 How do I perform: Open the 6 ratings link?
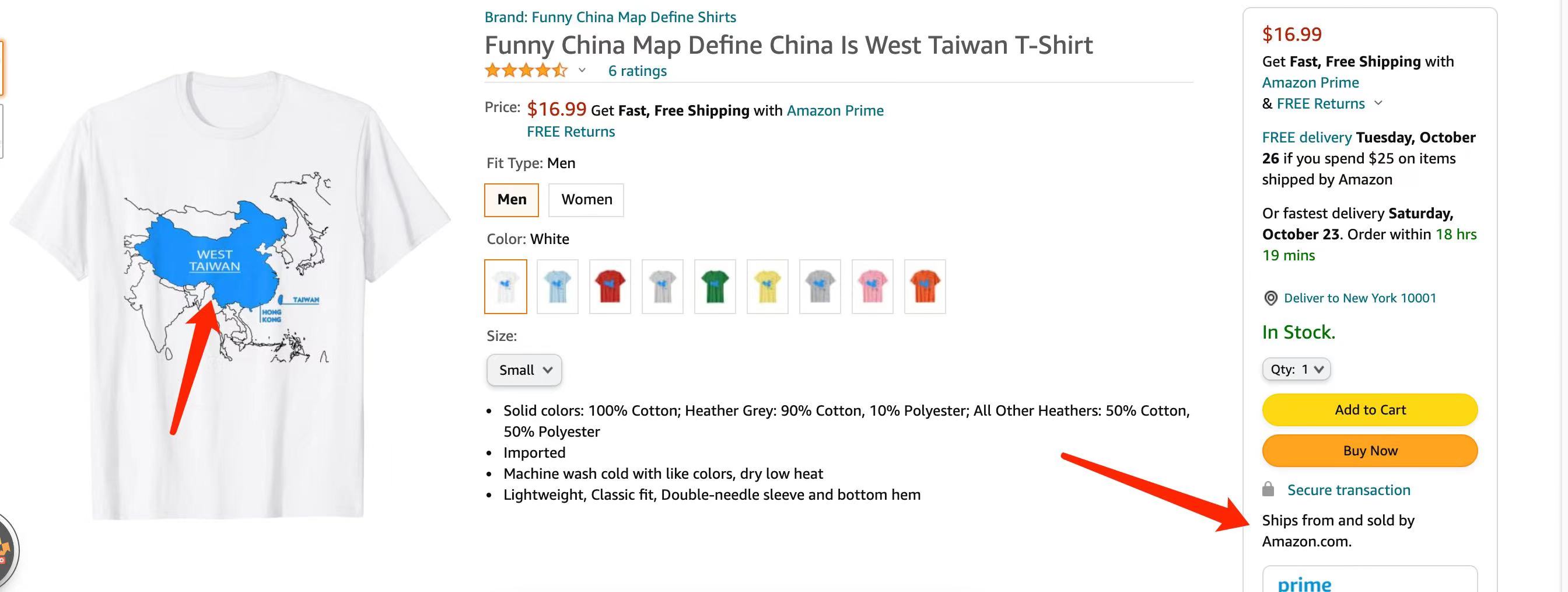[638, 71]
